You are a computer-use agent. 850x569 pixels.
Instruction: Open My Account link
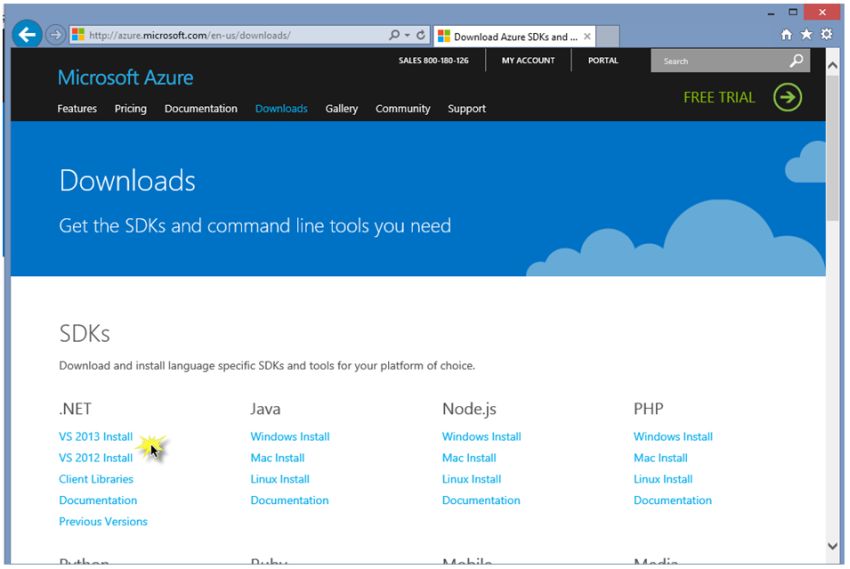[528, 60]
